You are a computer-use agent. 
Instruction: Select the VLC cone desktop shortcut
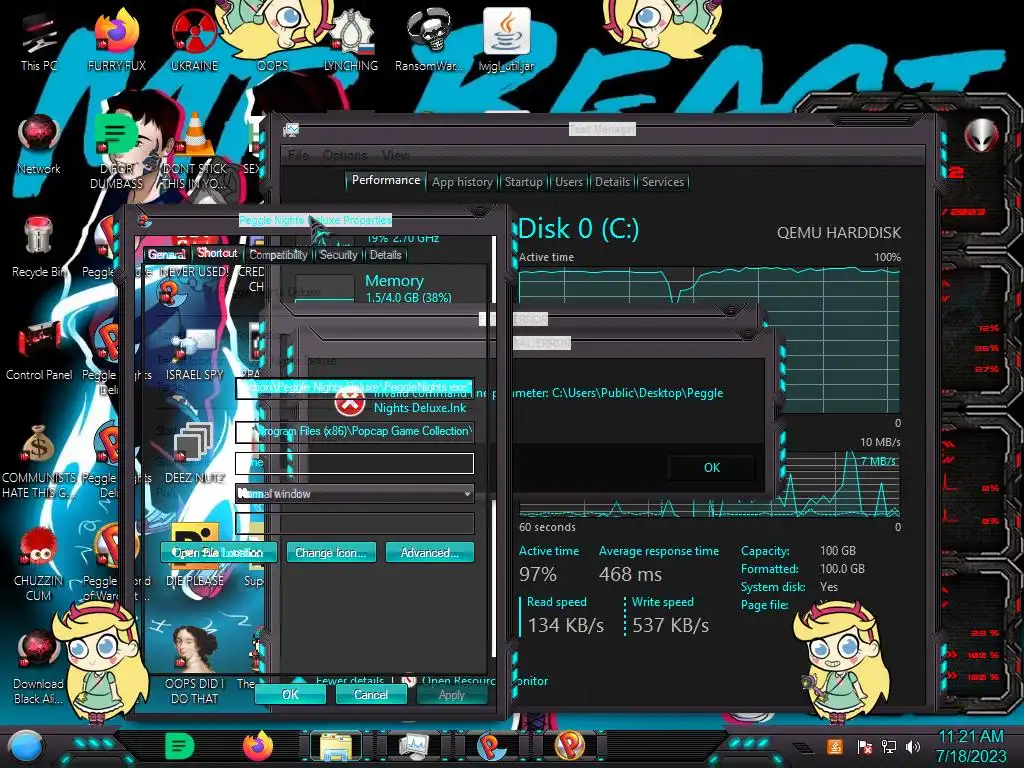pos(194,150)
